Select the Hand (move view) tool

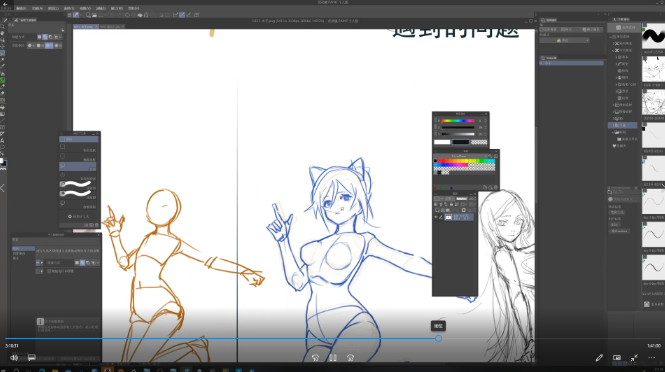tap(3, 33)
